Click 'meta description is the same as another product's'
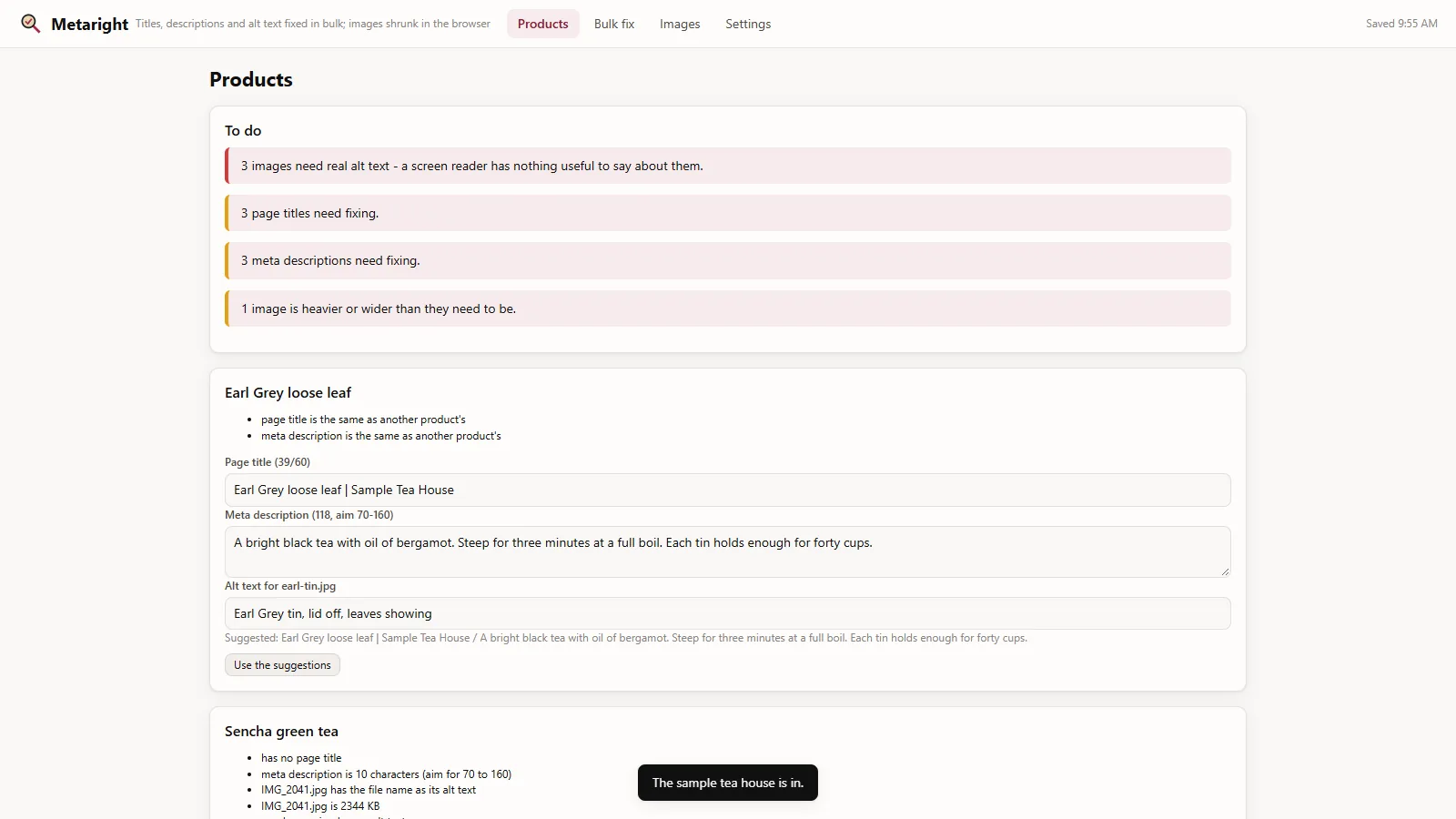The image size is (1456, 819). pos(381,436)
